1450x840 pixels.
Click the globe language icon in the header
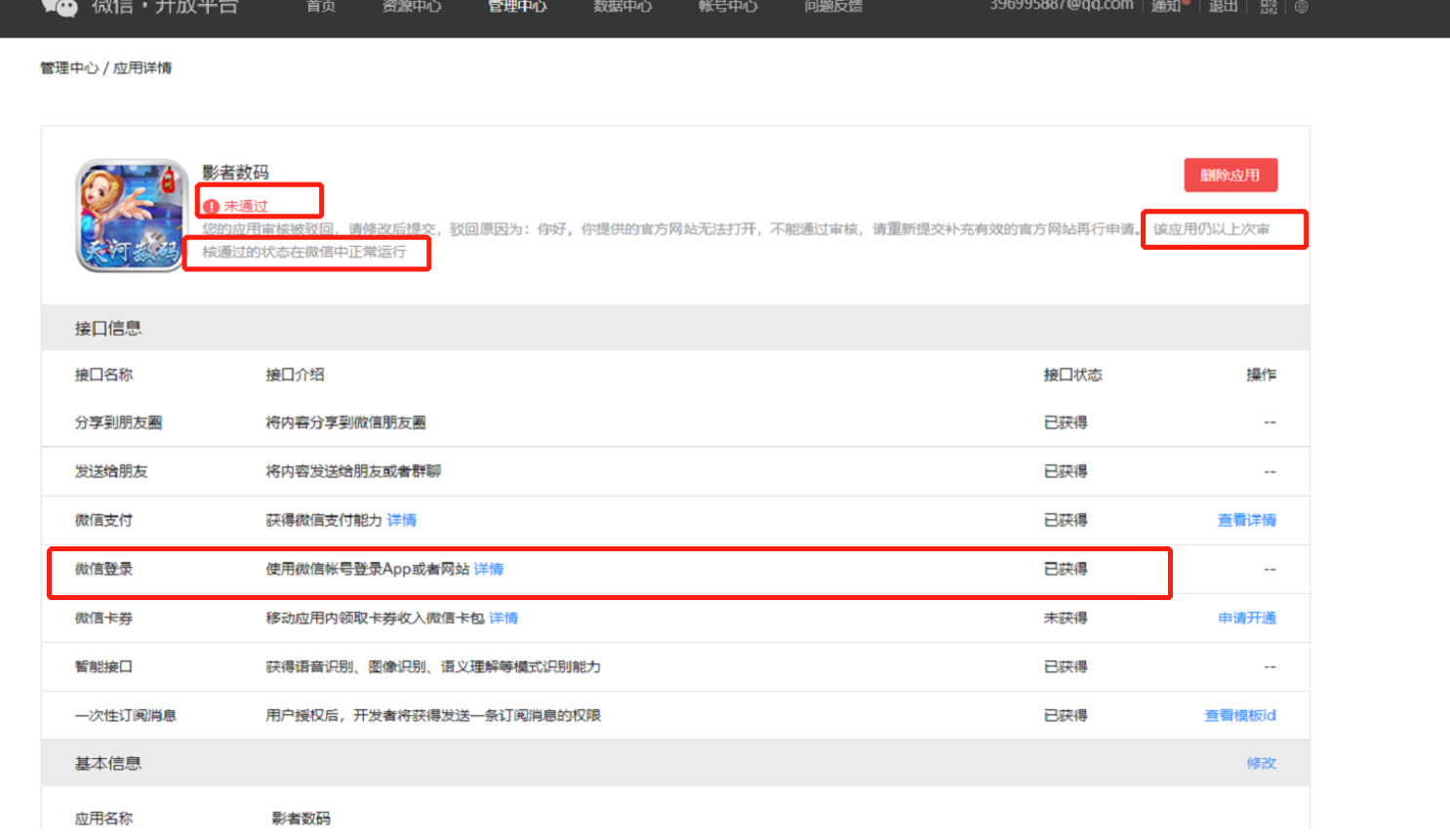pyautogui.click(x=1301, y=6)
